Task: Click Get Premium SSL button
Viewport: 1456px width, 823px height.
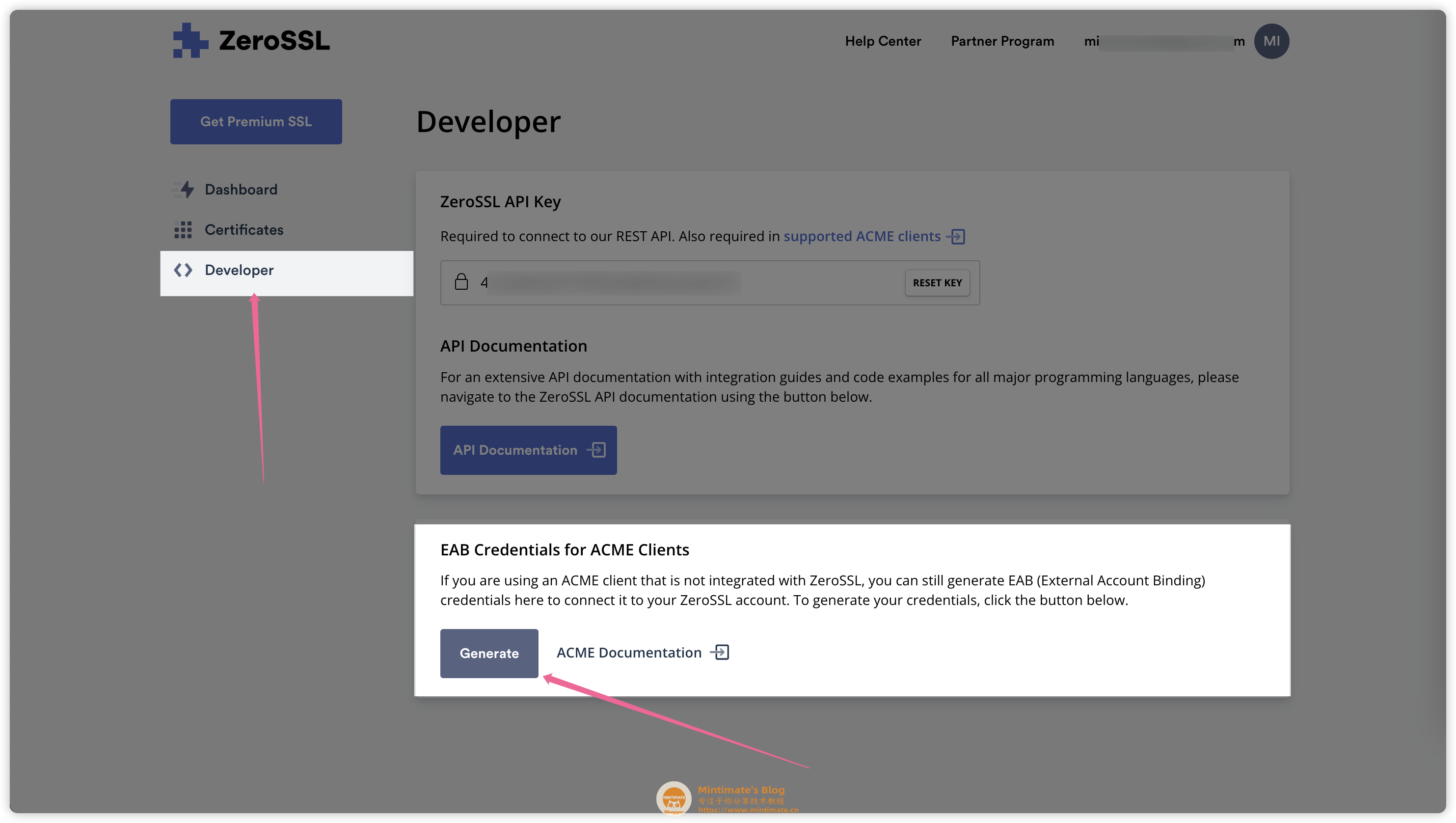Action: [256, 121]
